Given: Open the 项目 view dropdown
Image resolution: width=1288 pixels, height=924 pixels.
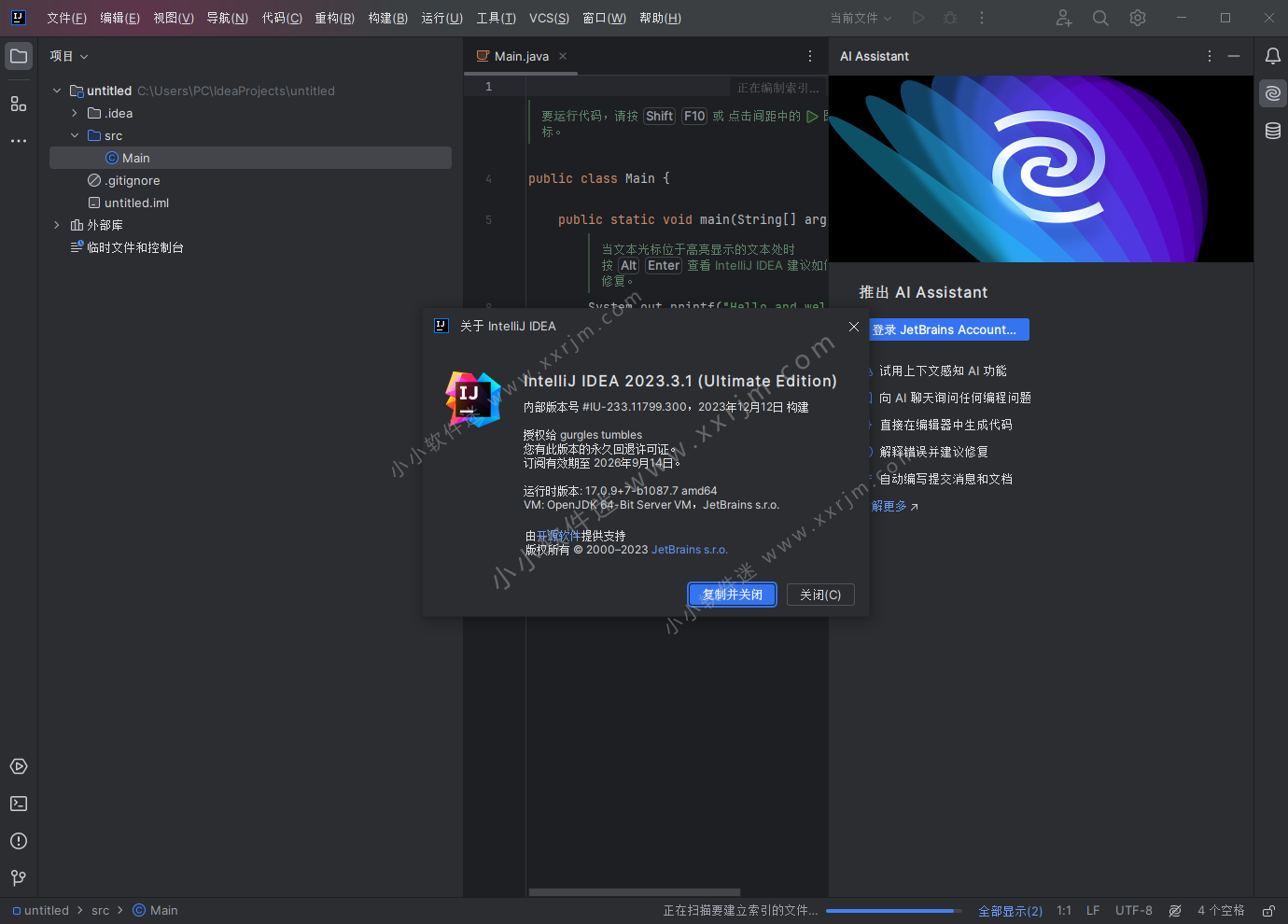Looking at the screenshot, I should pyautogui.click(x=69, y=56).
